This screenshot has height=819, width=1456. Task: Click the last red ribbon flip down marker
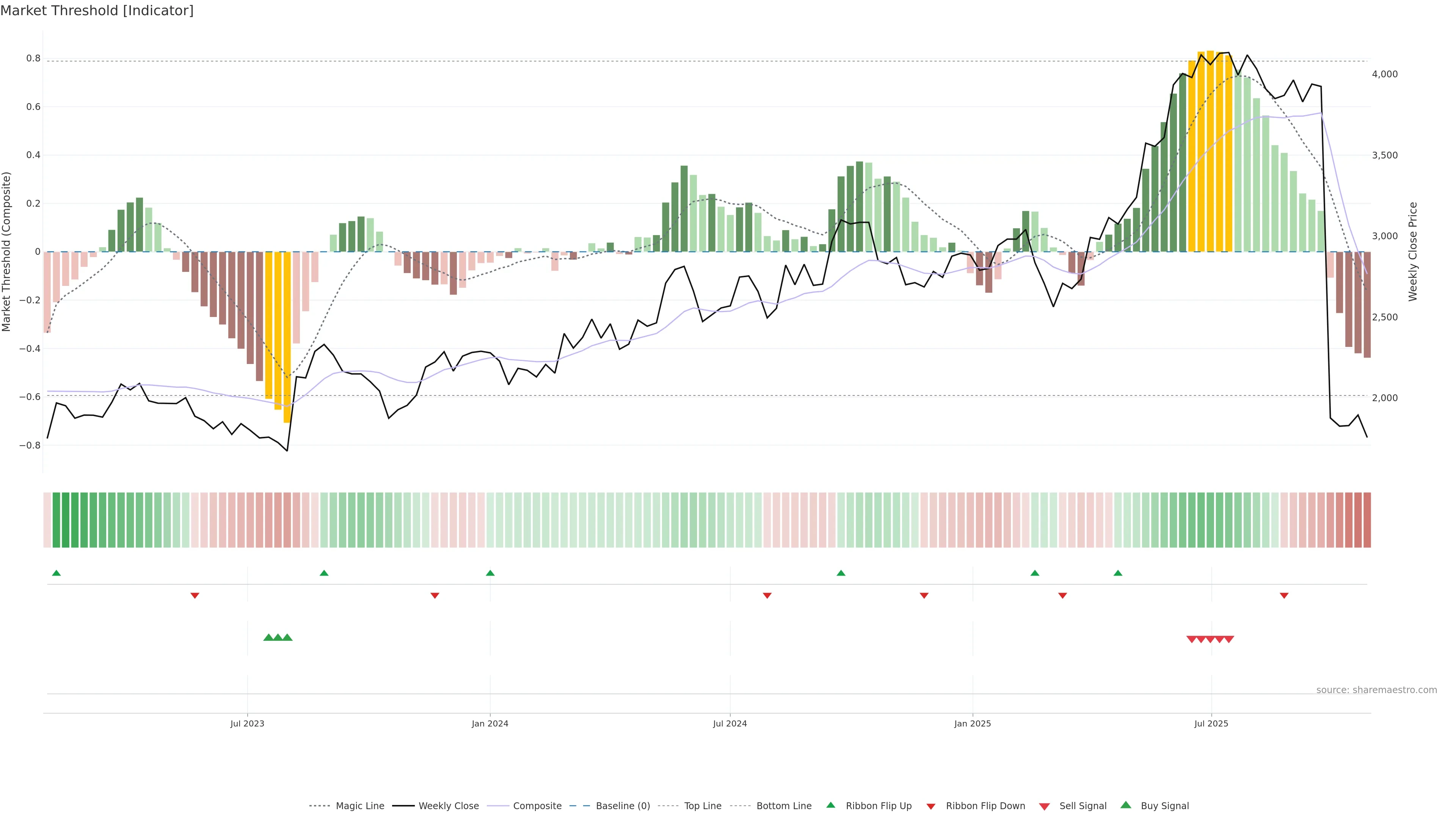[1284, 596]
